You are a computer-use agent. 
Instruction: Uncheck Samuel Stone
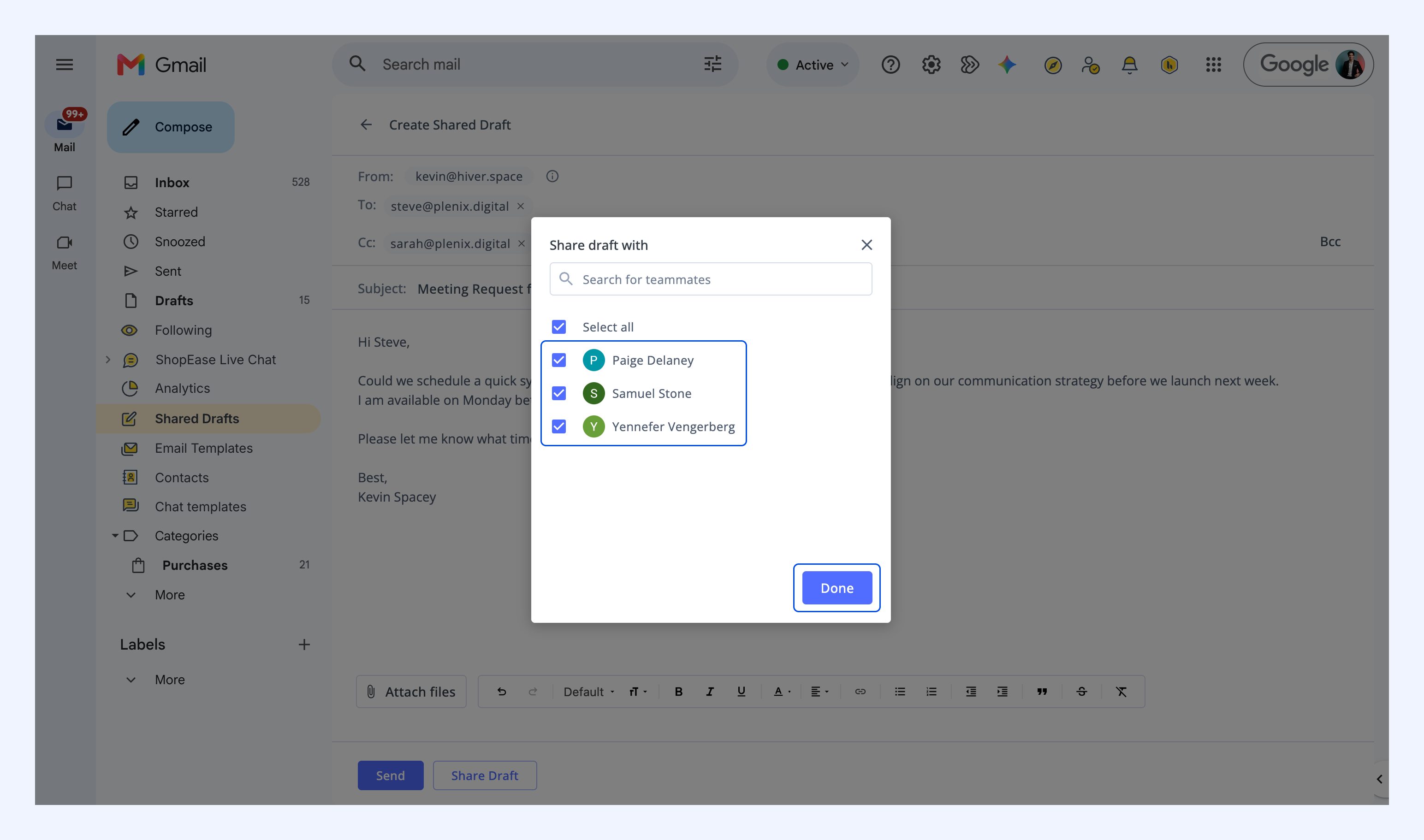pyautogui.click(x=559, y=393)
